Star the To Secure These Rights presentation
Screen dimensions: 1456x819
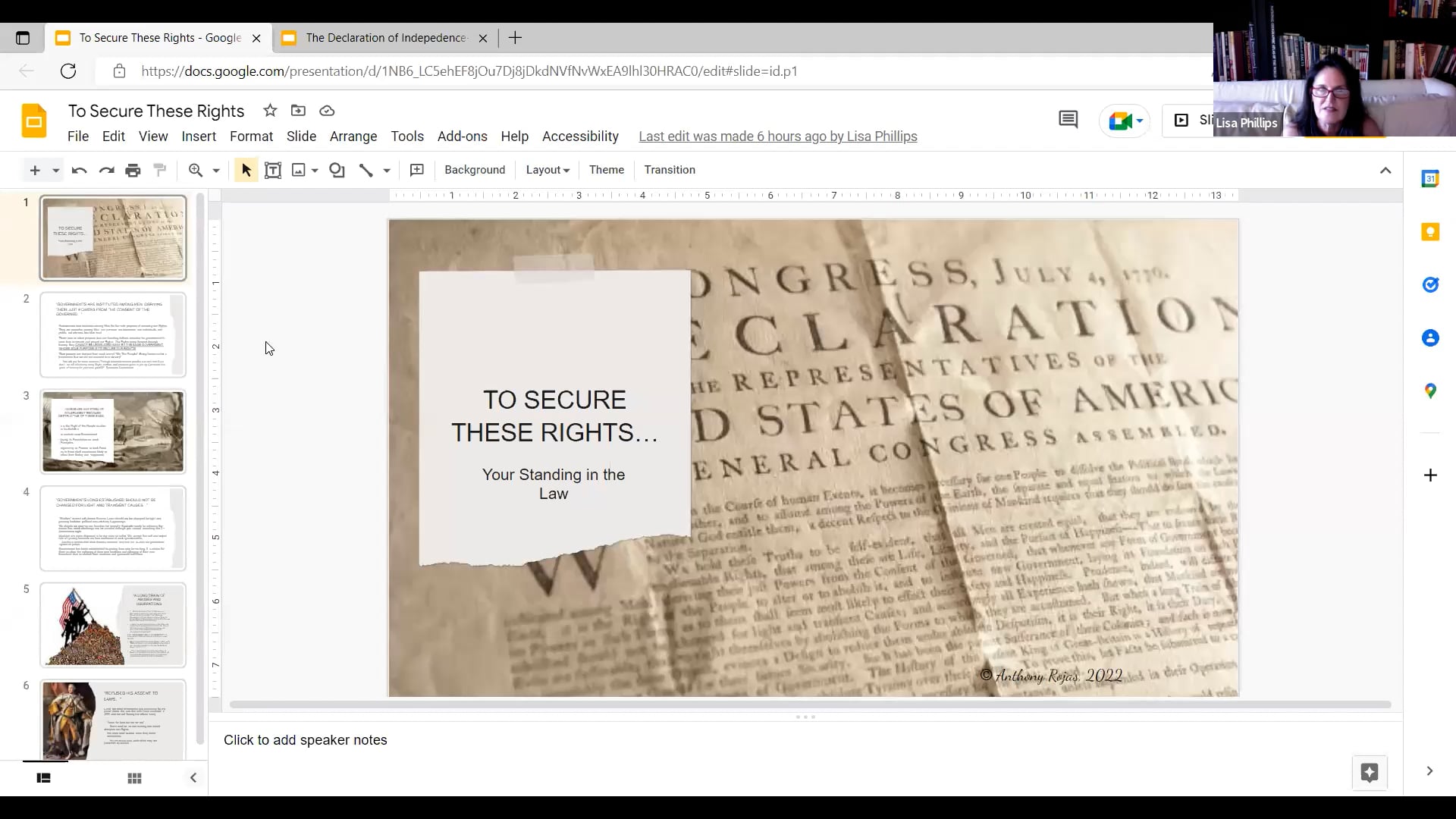click(x=270, y=111)
